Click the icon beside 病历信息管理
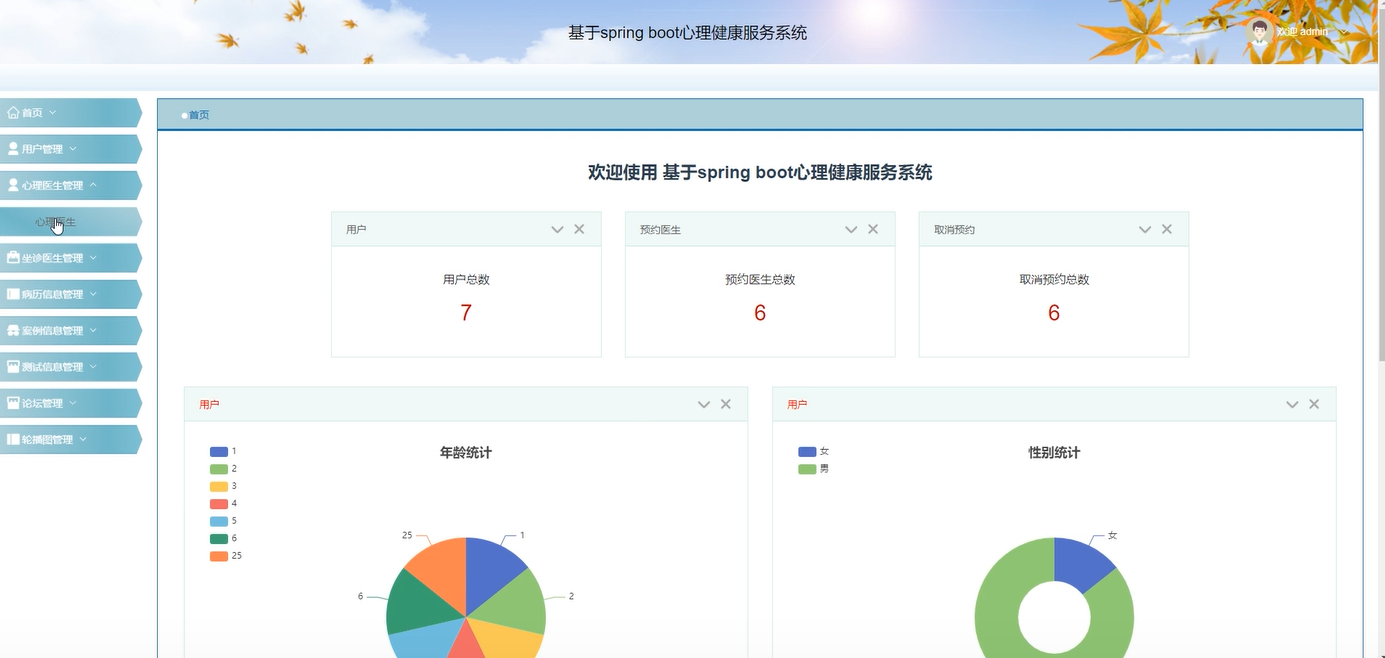 (x=13, y=294)
